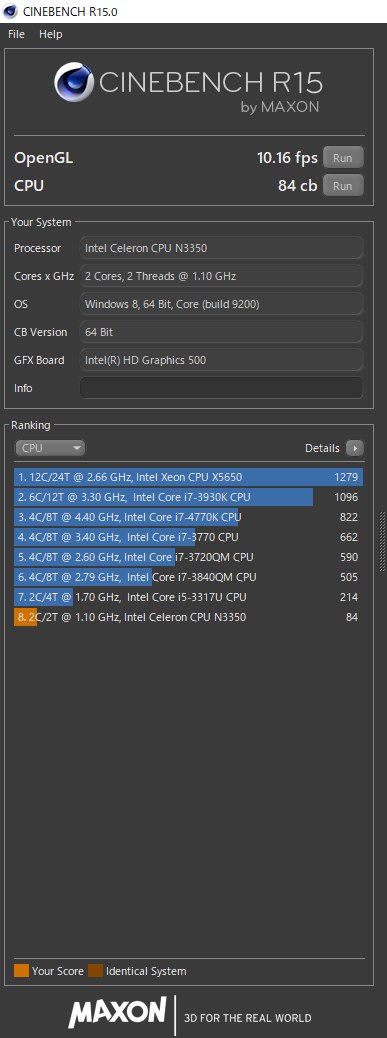The image size is (387, 1038).
Task: Select the Core i7-3930K ranking row
Action: tap(189, 497)
